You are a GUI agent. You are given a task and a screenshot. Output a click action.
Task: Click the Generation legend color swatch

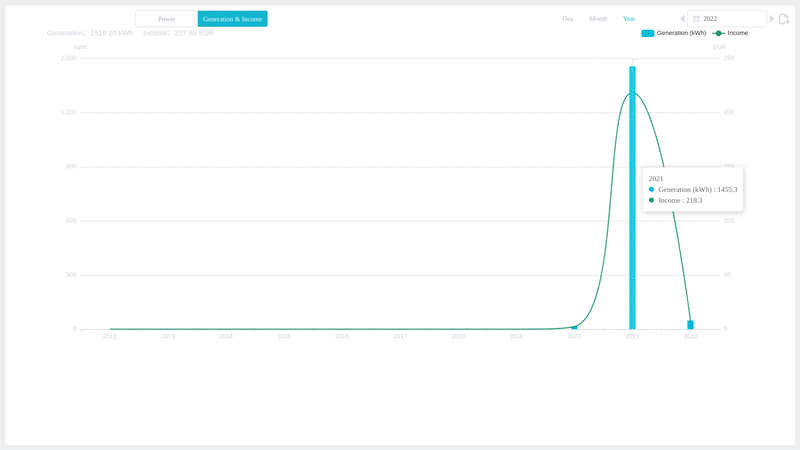(x=648, y=33)
